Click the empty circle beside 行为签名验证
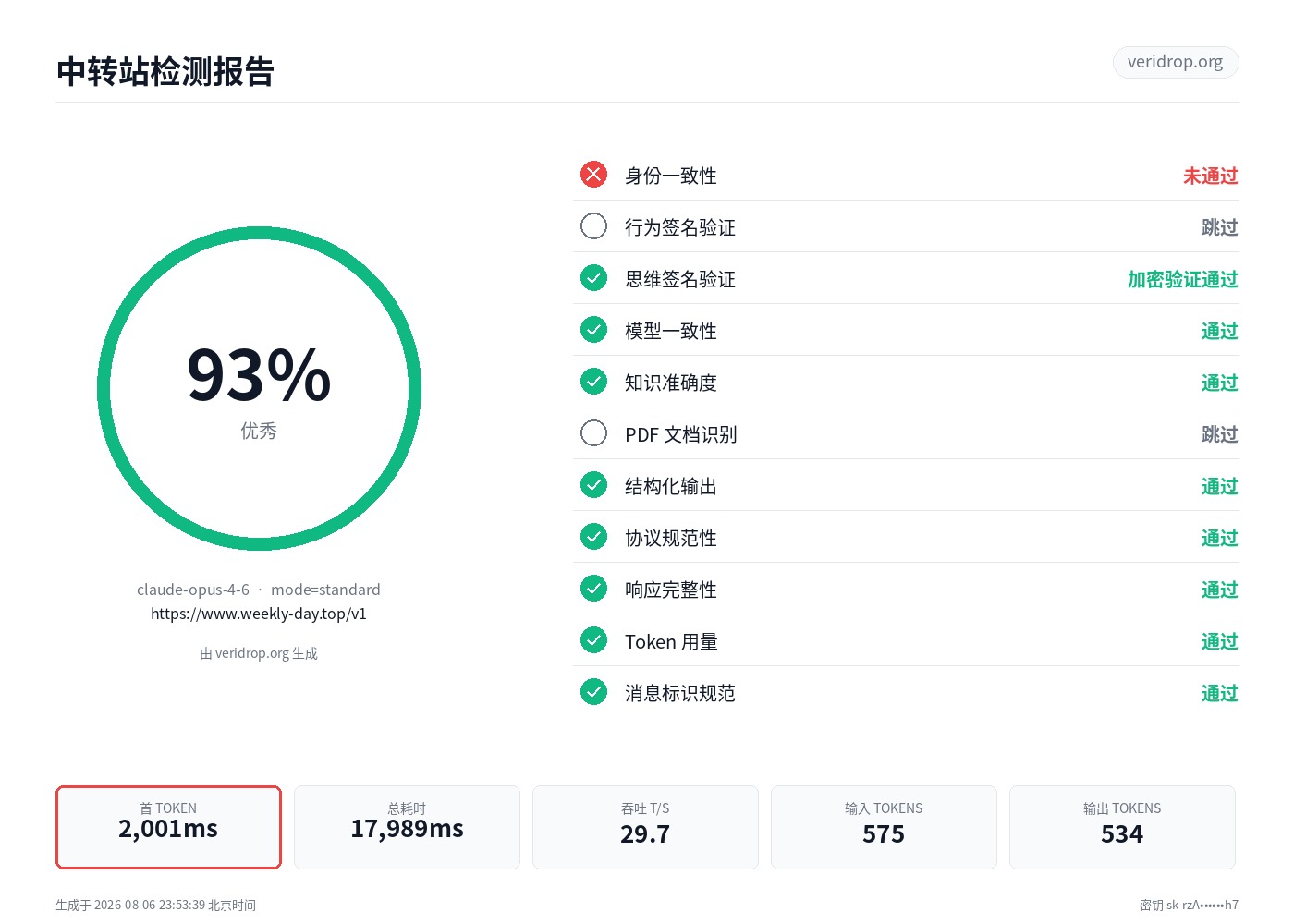This screenshot has width=1294, height=924. click(x=593, y=226)
